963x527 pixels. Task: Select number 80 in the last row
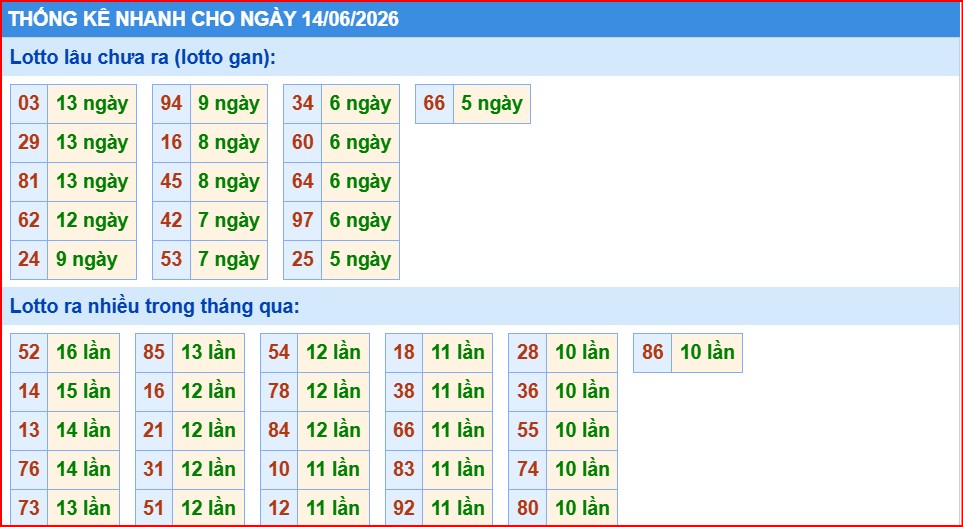tap(528, 508)
